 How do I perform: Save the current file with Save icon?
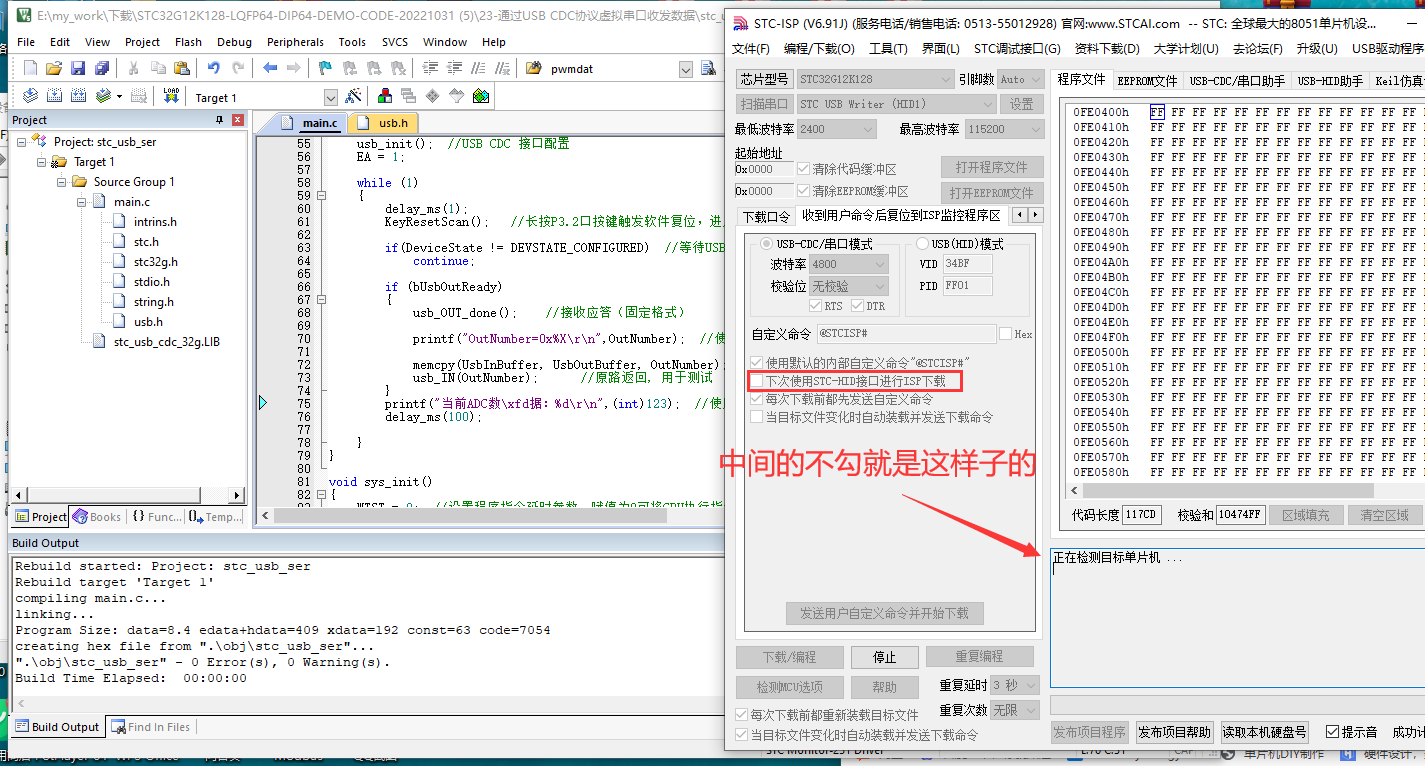coord(78,68)
